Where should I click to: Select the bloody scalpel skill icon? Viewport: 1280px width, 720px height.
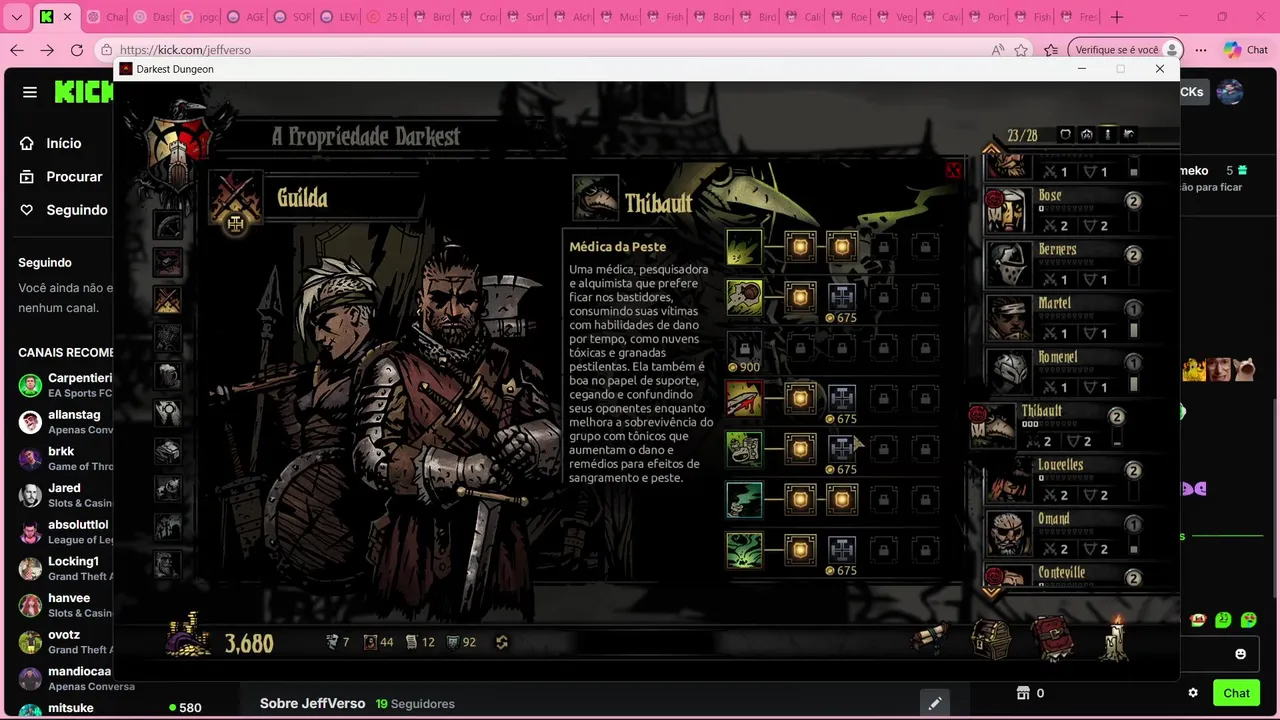tap(744, 399)
